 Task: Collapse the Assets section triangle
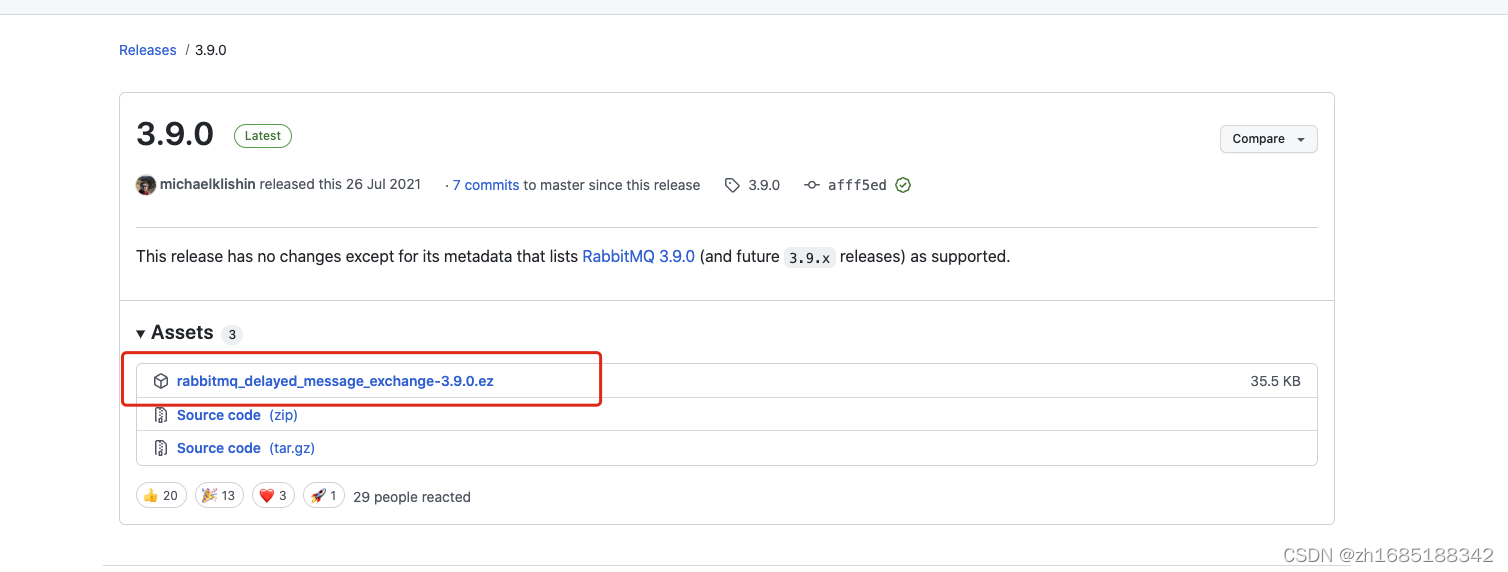141,333
